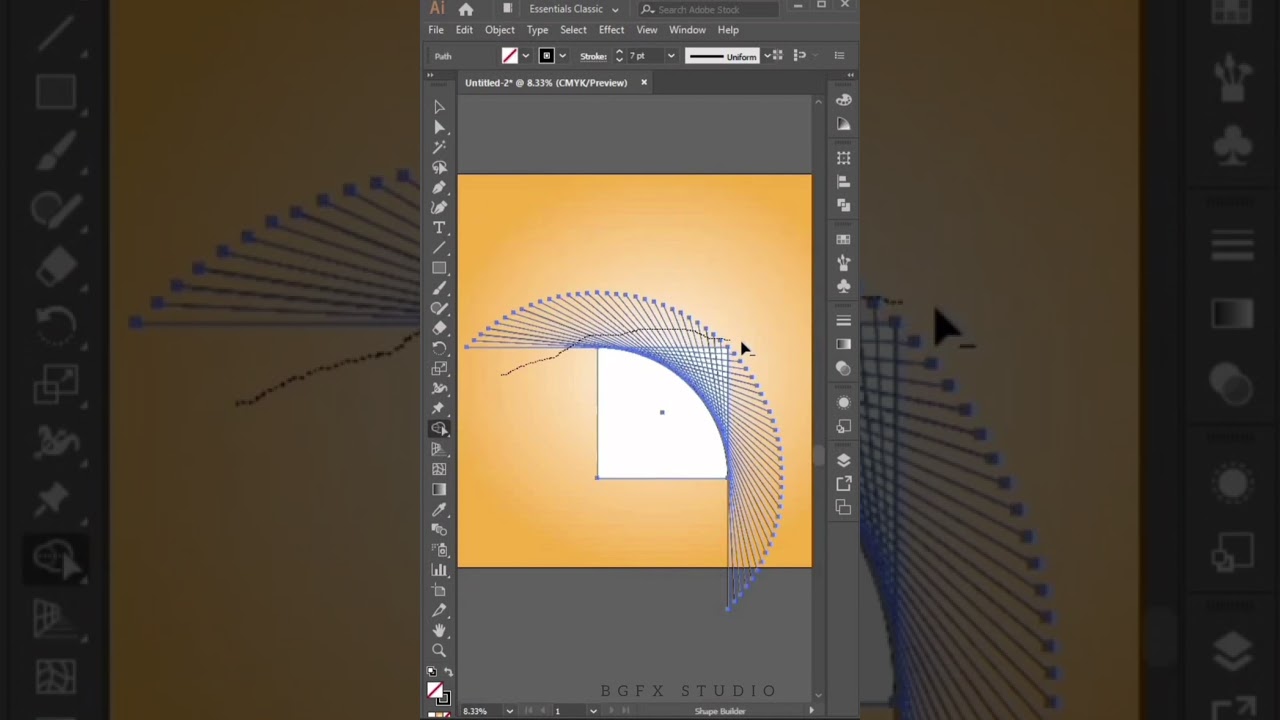Open the Color panel palette icon
1280x720 pixels.
(x=844, y=100)
